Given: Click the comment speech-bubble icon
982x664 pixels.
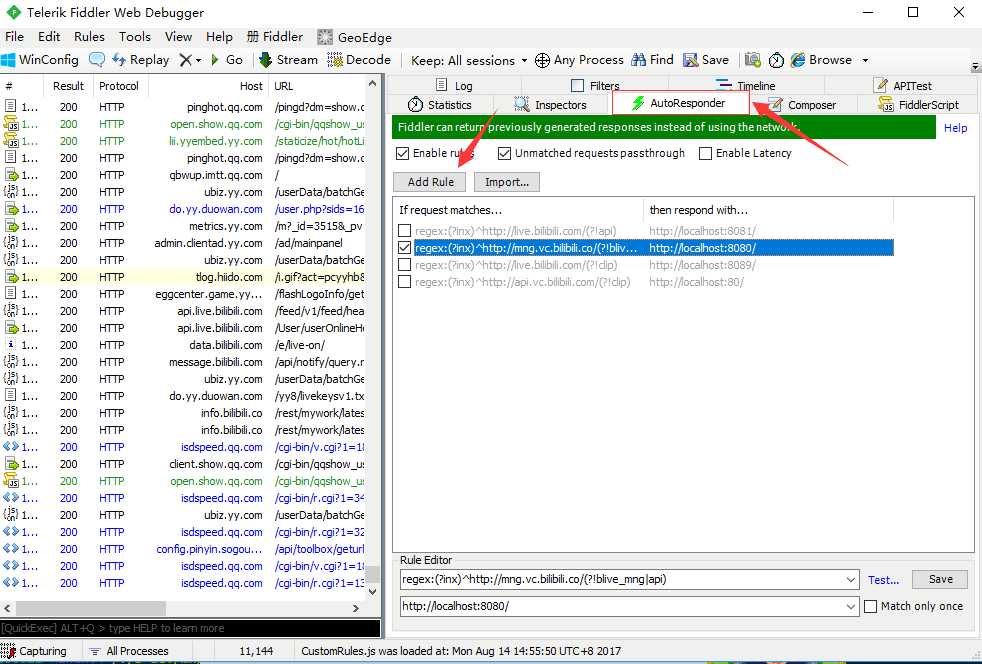Looking at the screenshot, I should (x=96, y=60).
